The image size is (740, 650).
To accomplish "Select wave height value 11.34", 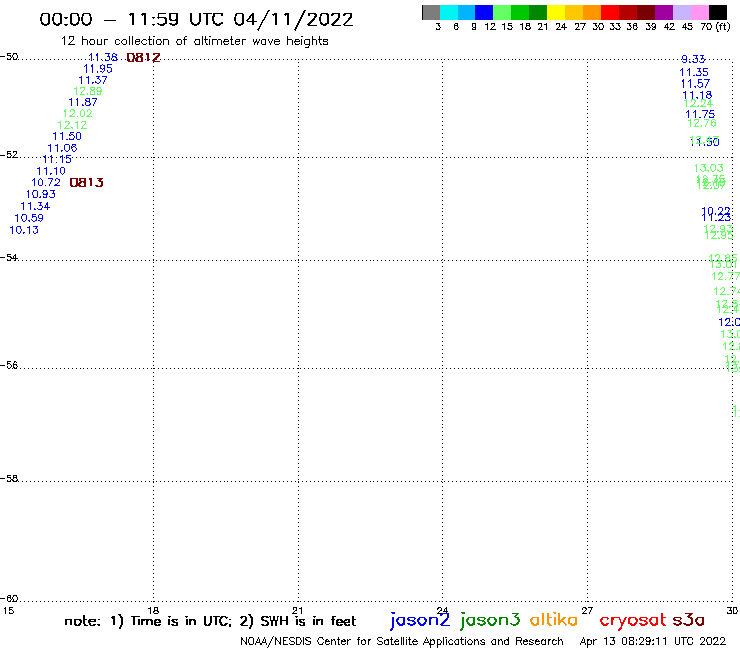I will click(35, 206).
